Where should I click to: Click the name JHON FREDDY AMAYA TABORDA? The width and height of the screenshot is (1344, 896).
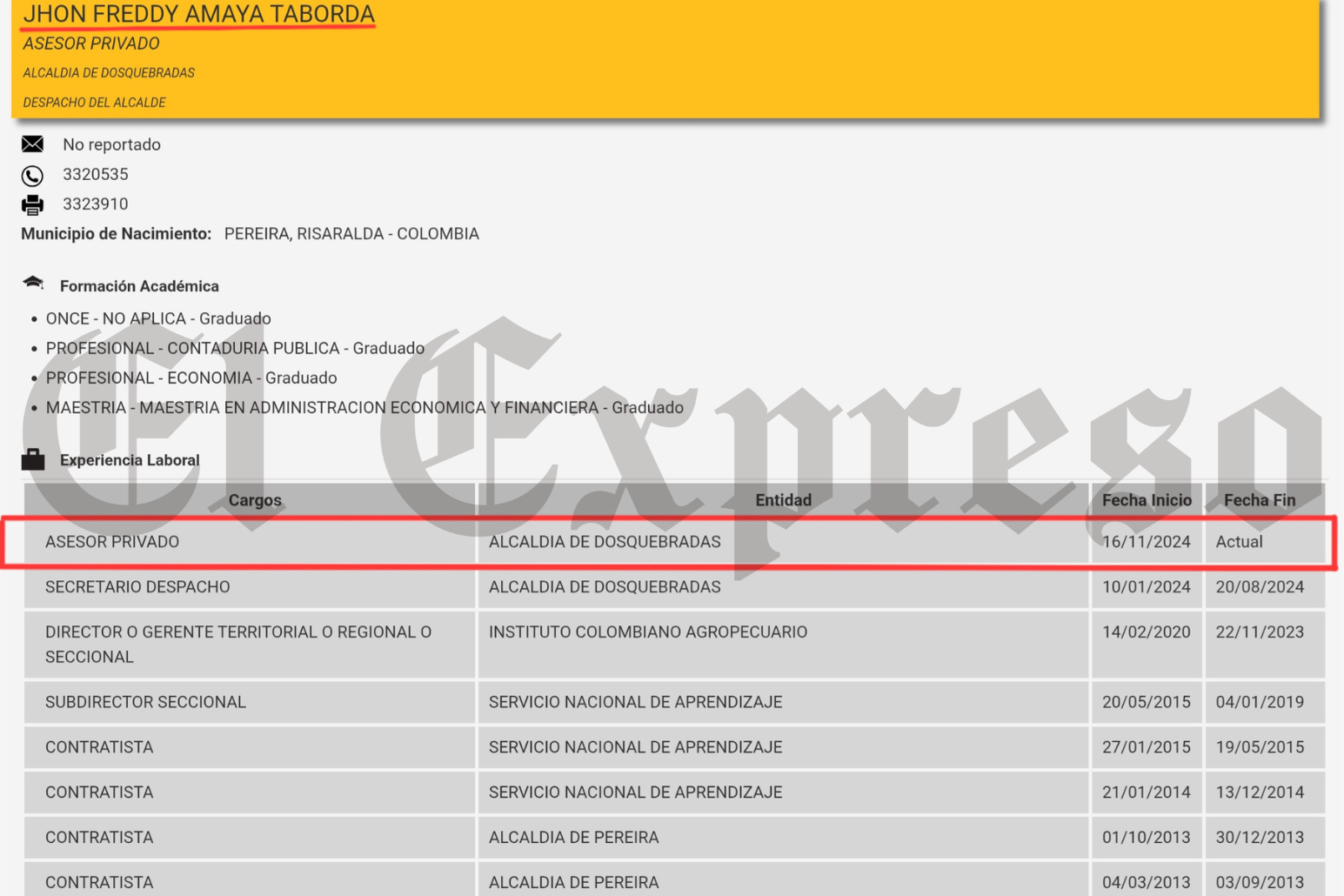click(x=198, y=14)
